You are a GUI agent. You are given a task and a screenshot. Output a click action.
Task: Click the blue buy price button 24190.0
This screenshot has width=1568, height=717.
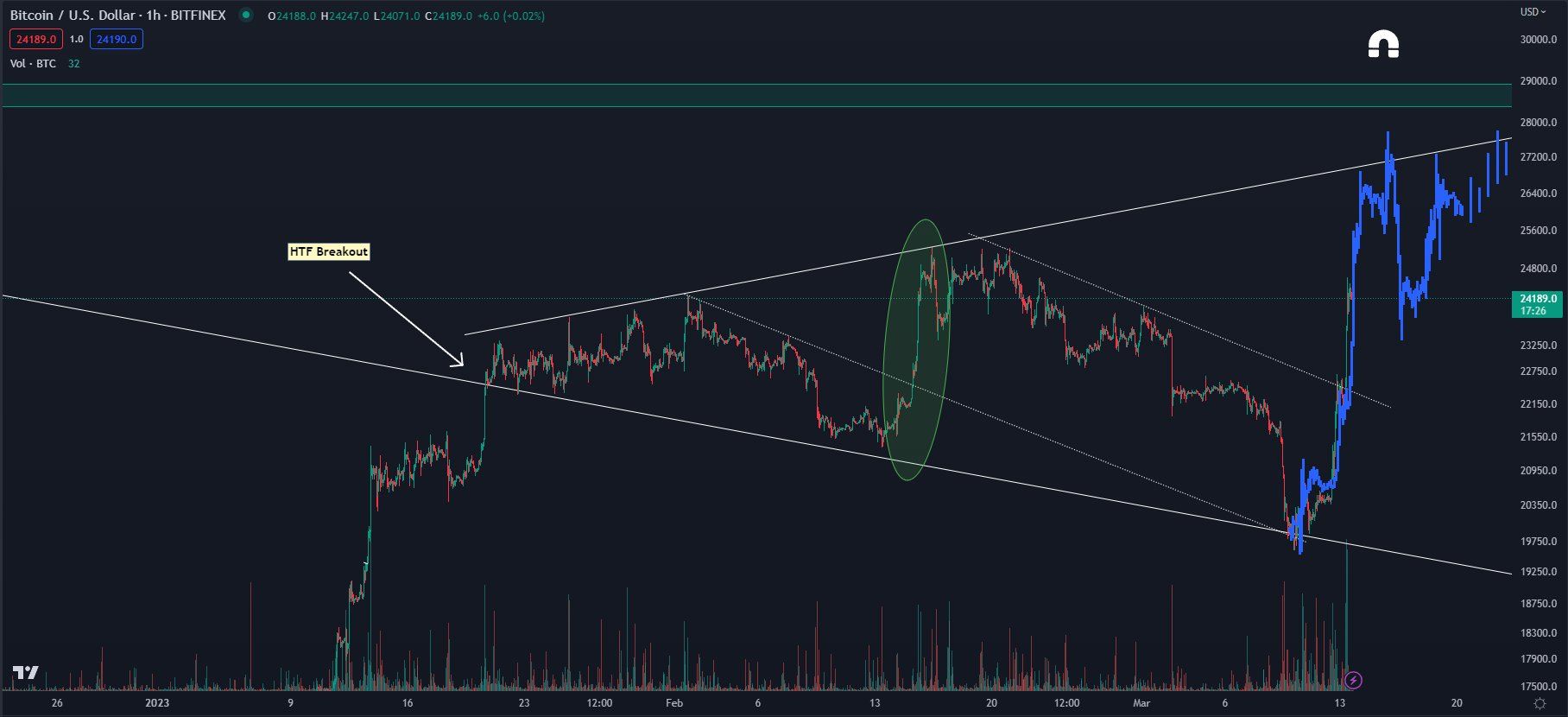(117, 39)
